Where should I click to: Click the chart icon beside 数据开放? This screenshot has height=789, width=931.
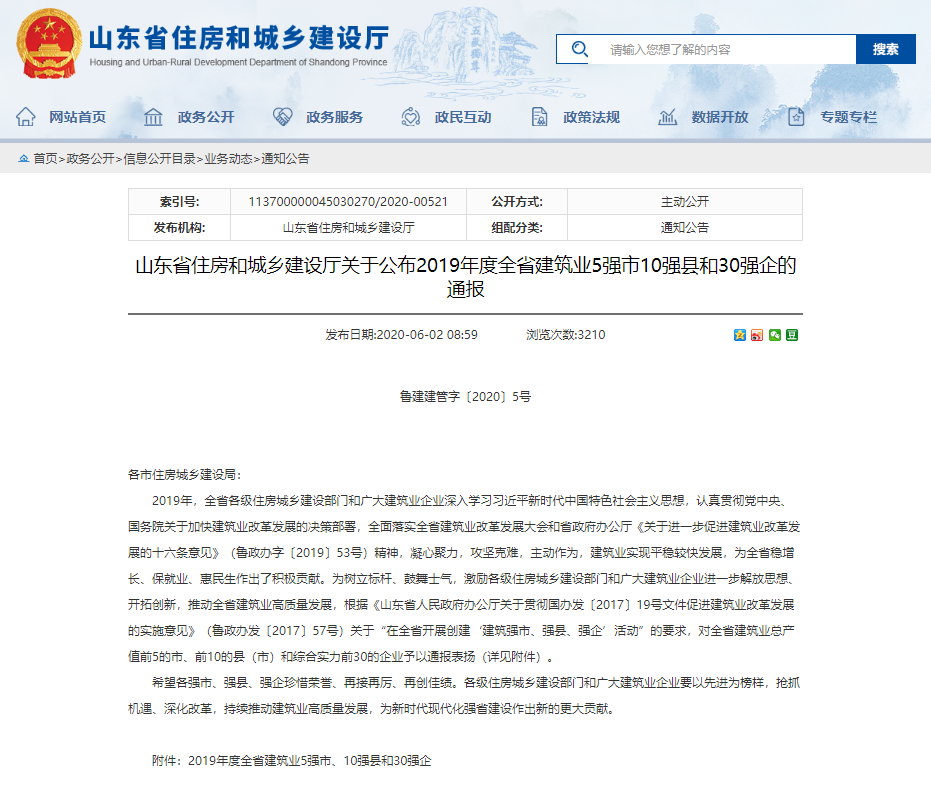pos(668,117)
